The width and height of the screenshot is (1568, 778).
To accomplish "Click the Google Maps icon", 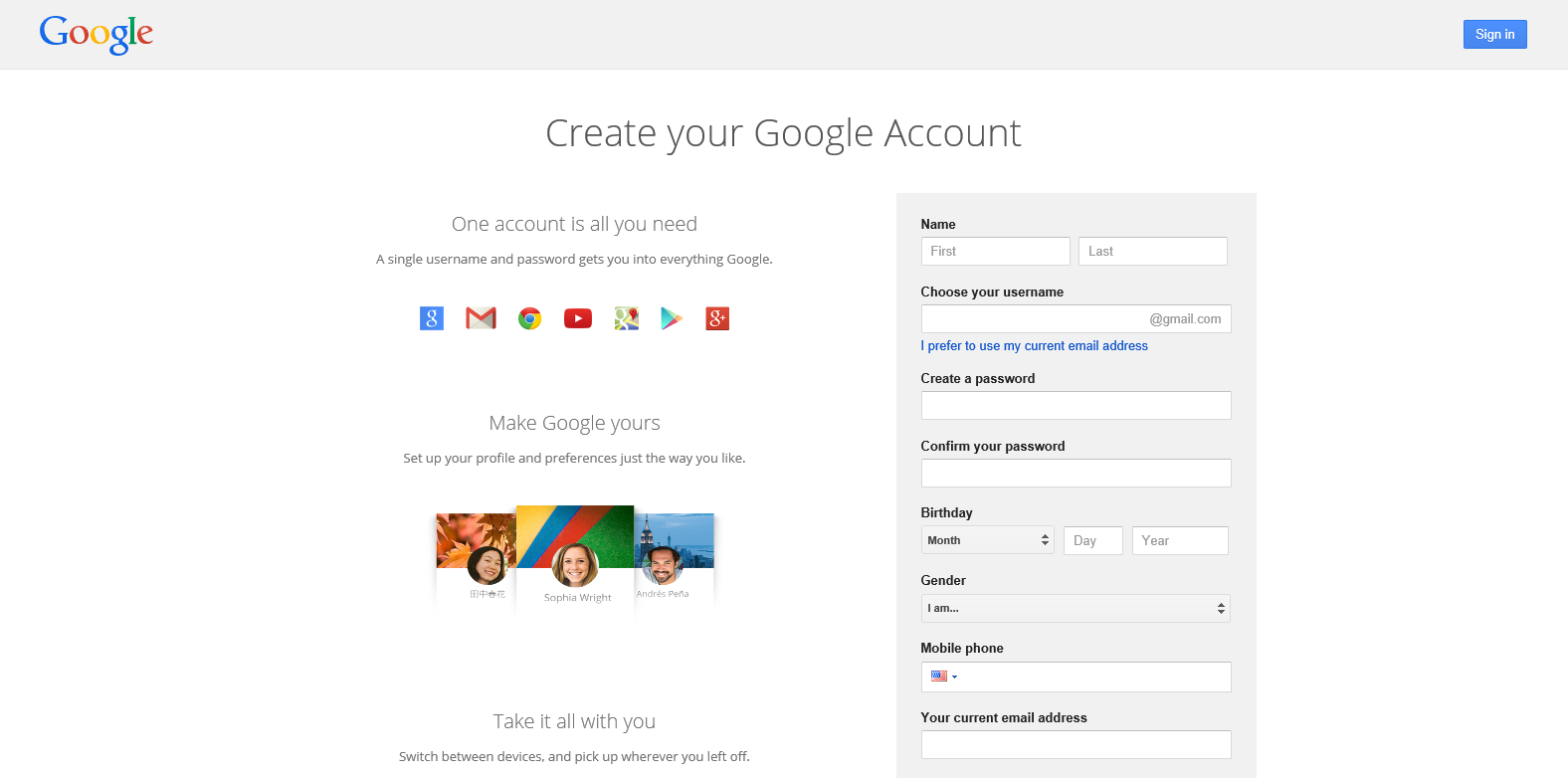I will coord(627,318).
